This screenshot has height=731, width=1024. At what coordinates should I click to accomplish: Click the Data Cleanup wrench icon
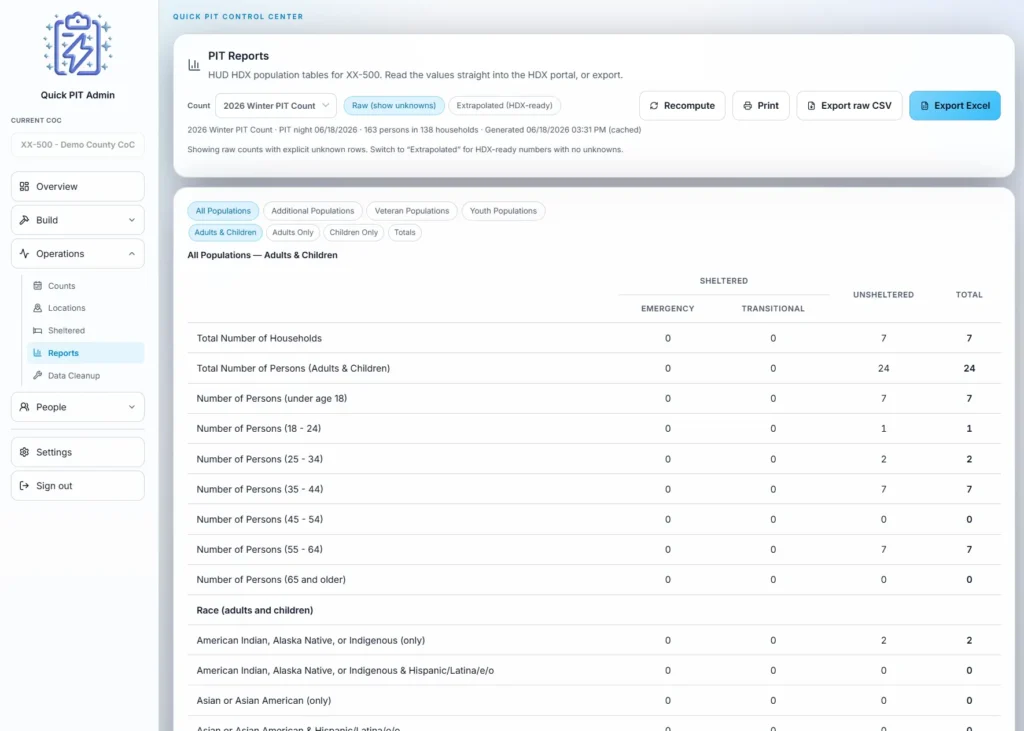click(x=38, y=376)
